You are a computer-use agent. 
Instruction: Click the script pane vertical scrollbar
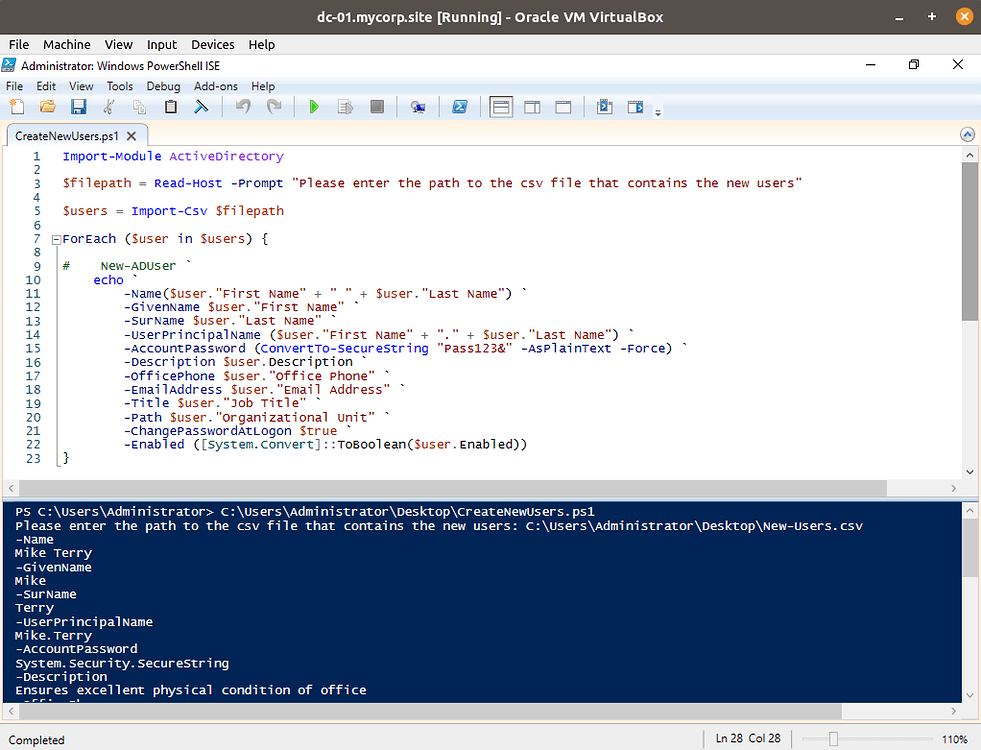click(x=969, y=240)
